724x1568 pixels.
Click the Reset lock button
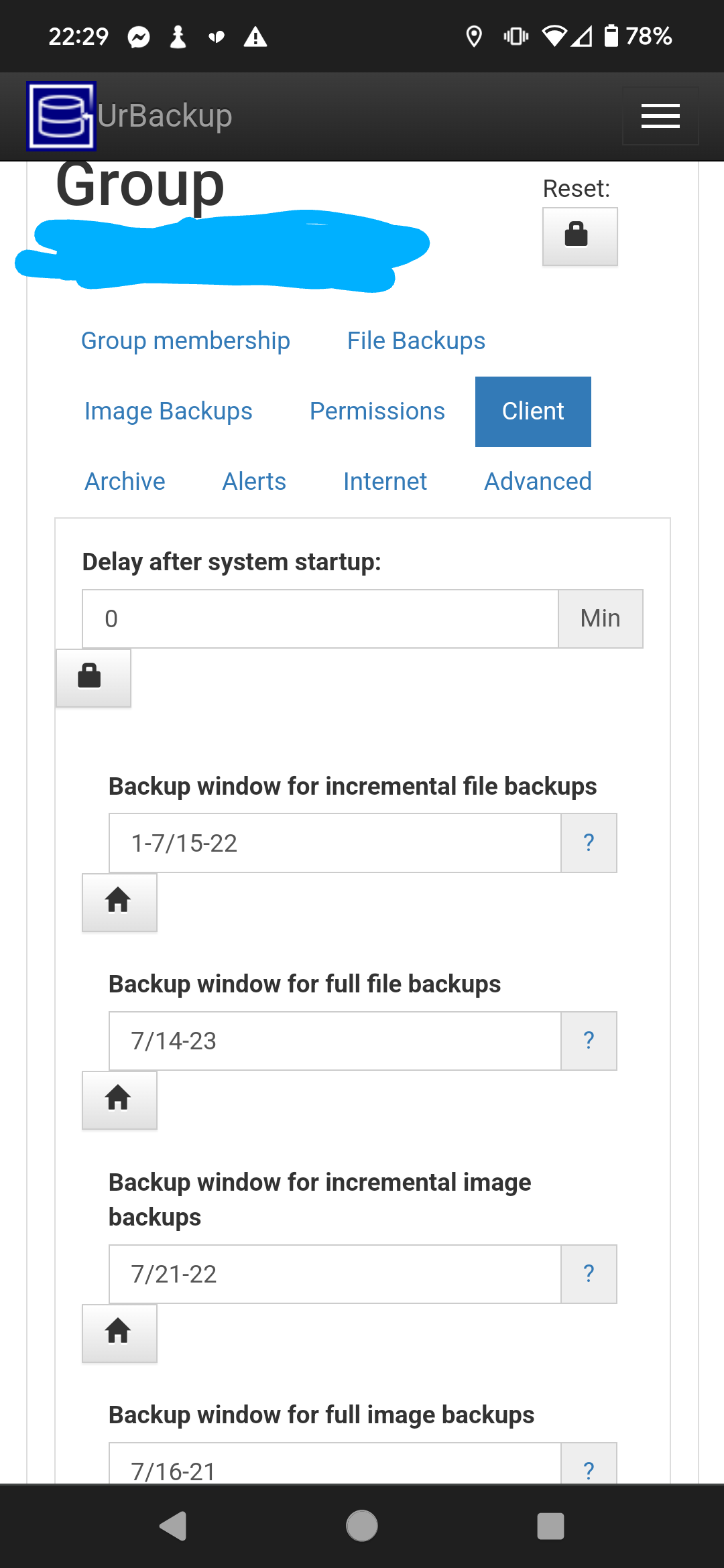(x=580, y=237)
